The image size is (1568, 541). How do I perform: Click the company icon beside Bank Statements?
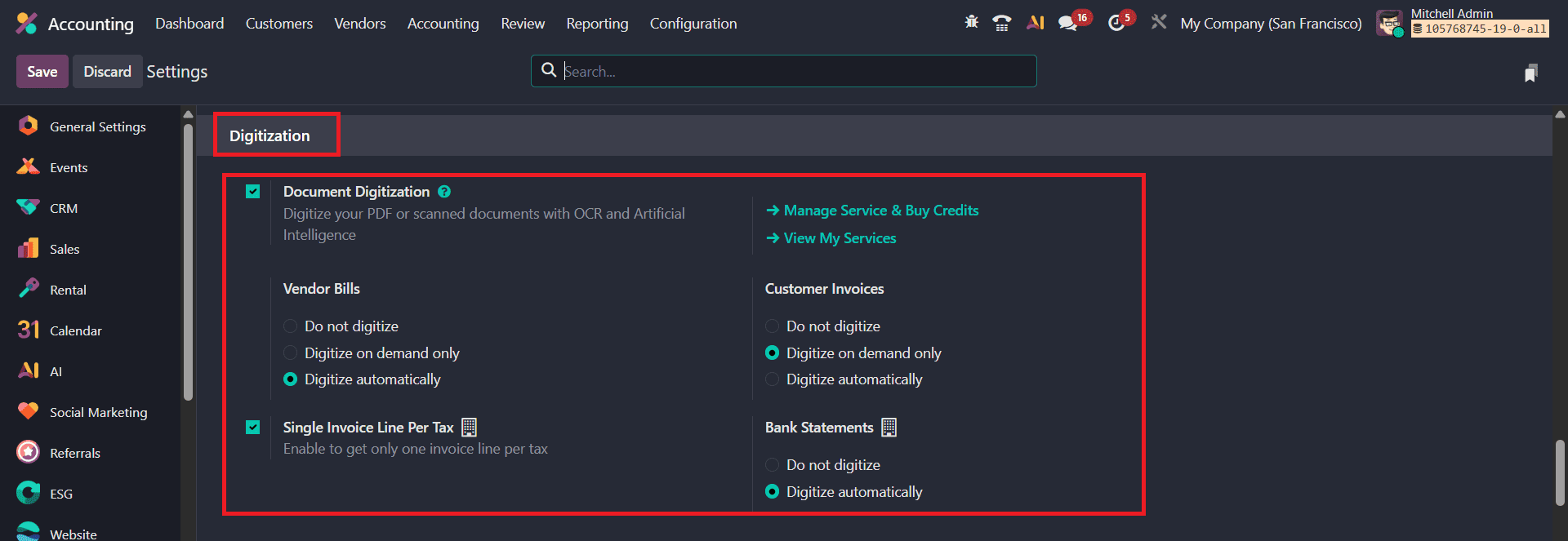point(889,428)
